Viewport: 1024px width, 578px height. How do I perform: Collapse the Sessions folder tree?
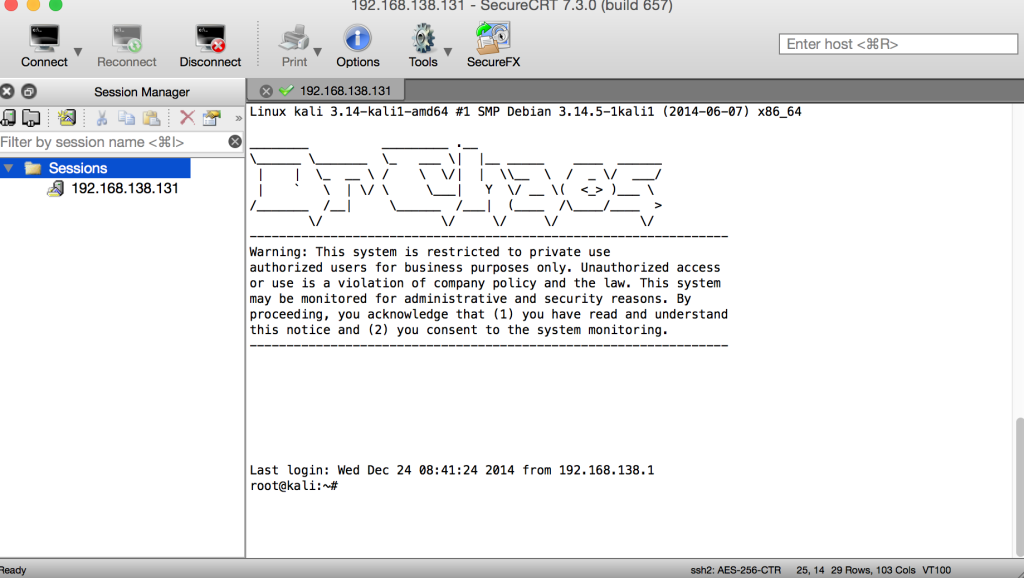(9, 168)
